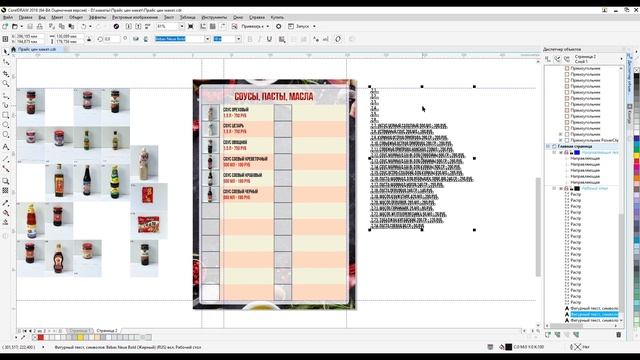Click the Print icon in toolbar
Image resolution: width=640 pixels, height=360 pixels.
tap(40, 26)
